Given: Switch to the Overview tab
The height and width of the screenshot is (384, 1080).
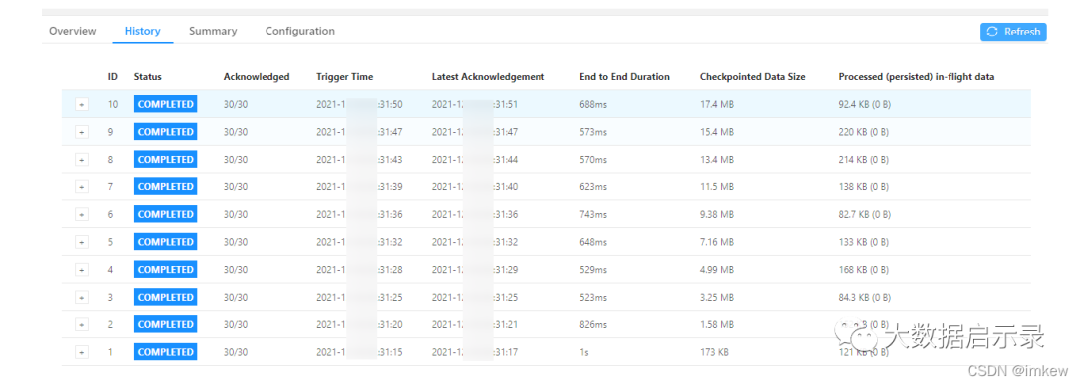Looking at the screenshot, I should [73, 31].
